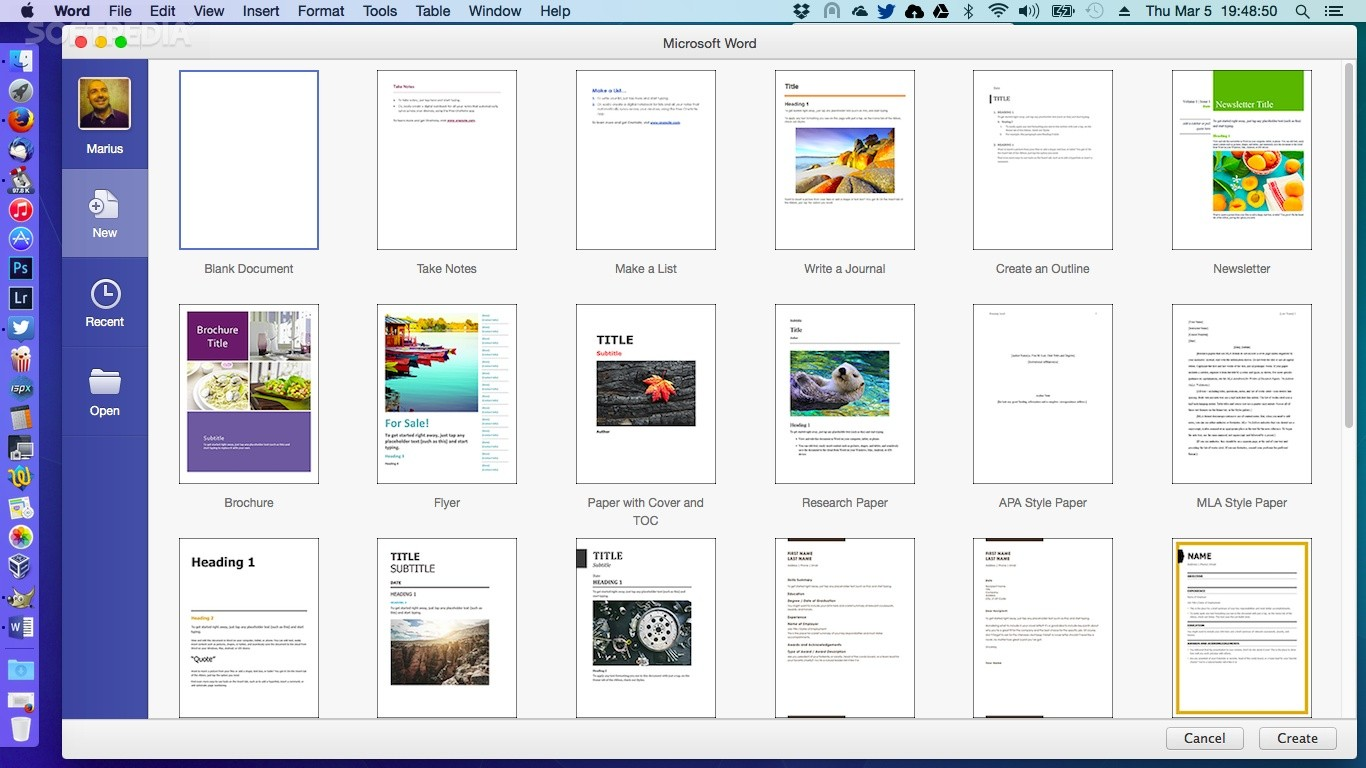The width and height of the screenshot is (1366, 768).
Task: Open the Wi-Fi status menu
Action: tap(997, 11)
